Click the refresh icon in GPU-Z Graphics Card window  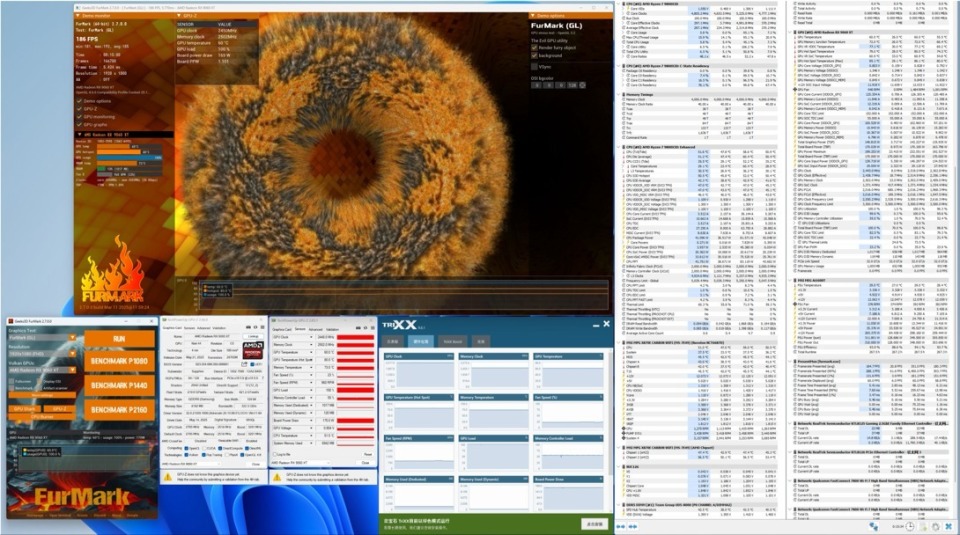pyautogui.click(x=255, y=327)
